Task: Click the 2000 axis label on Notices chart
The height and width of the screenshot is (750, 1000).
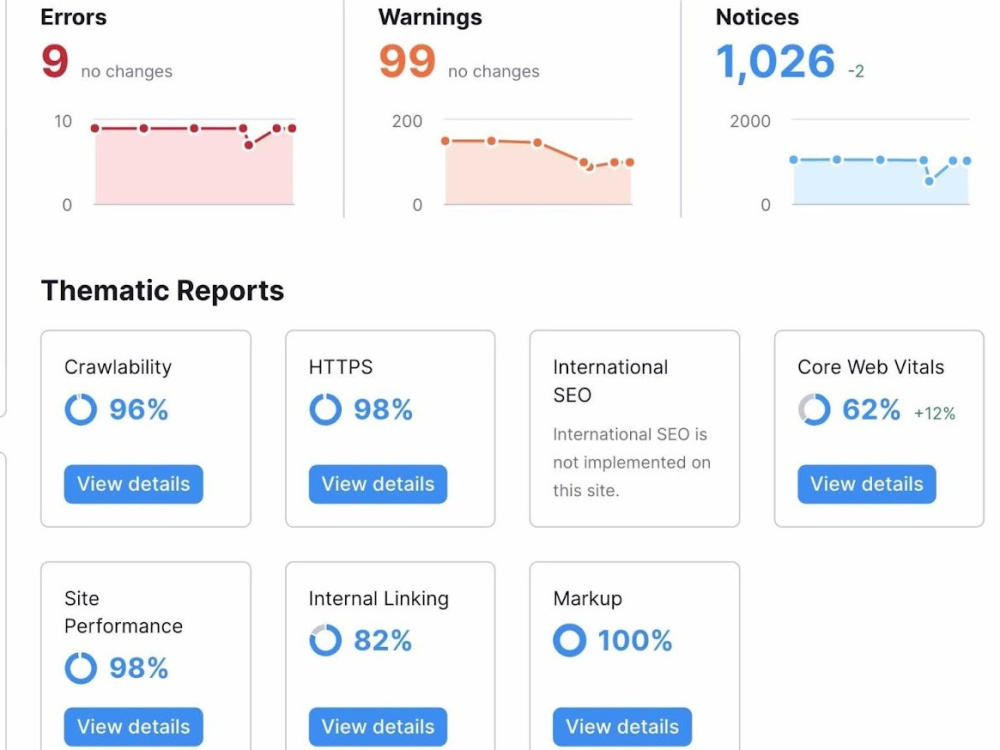Action: [750, 121]
